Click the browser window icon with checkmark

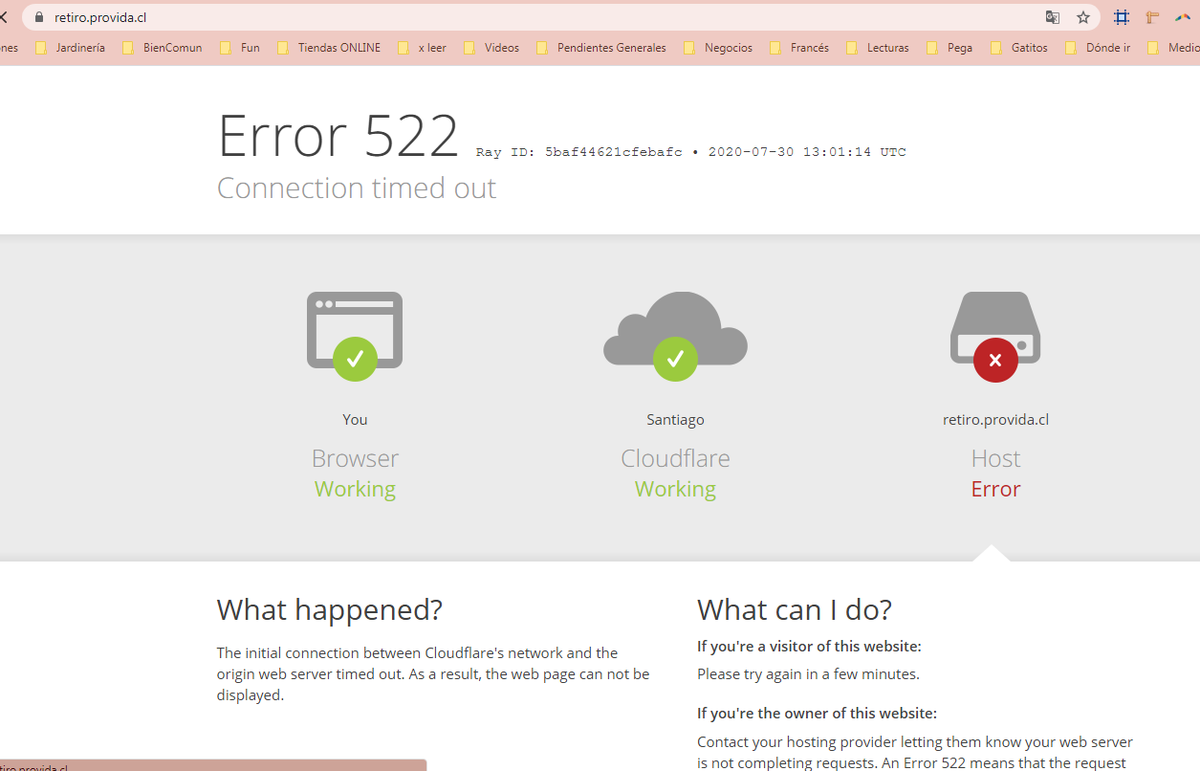[355, 336]
